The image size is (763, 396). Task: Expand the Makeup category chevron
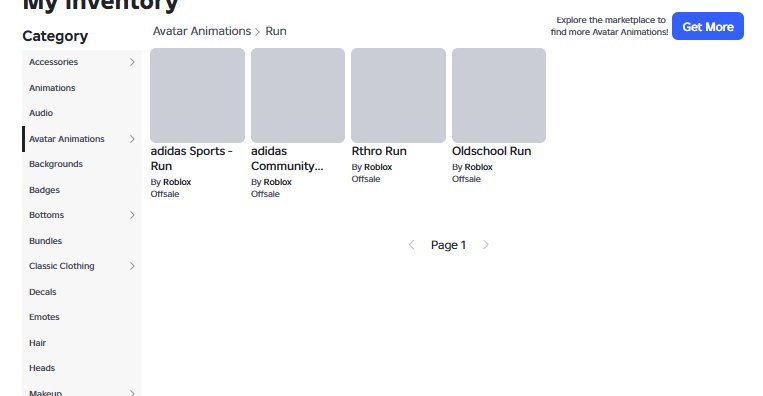coord(132,392)
